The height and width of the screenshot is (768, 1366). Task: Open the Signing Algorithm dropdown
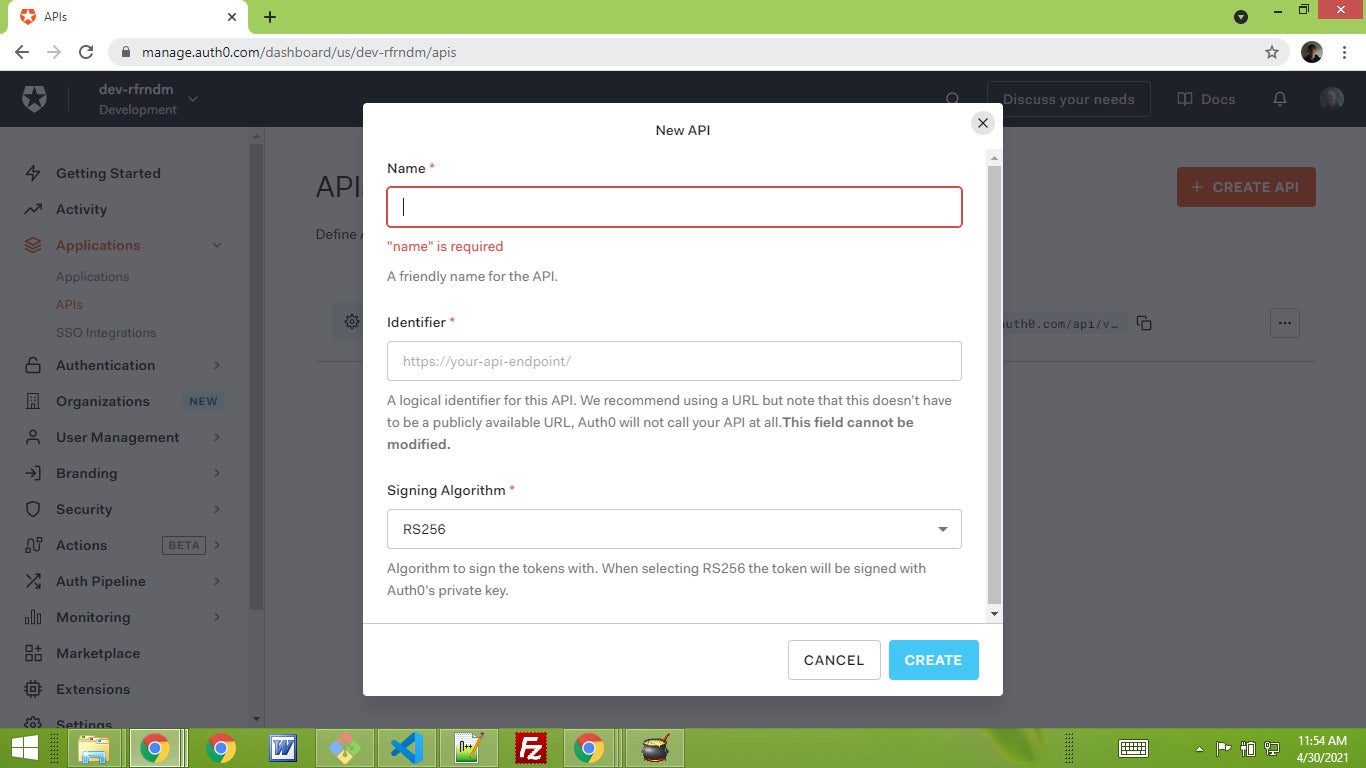674,529
